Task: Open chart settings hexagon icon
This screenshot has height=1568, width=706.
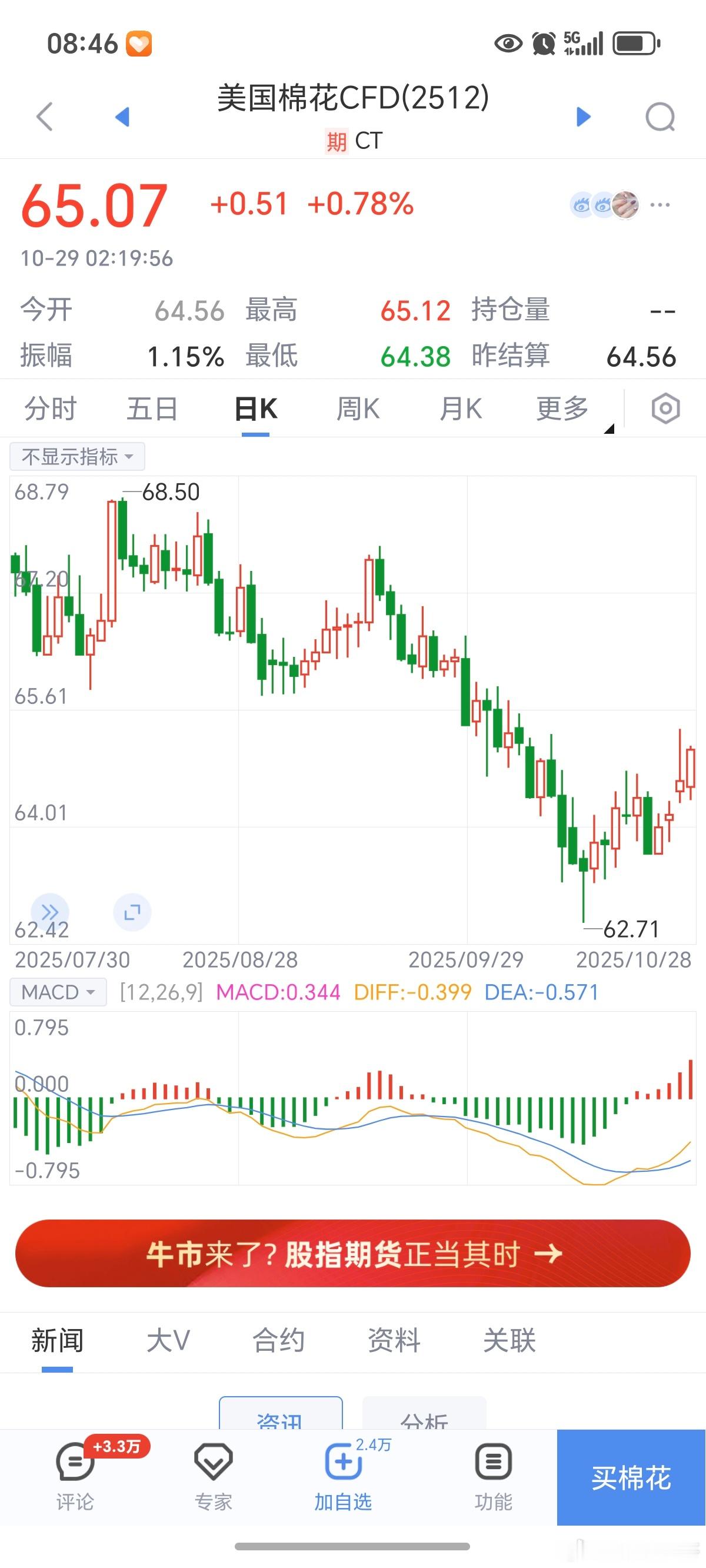Action: pos(665,408)
